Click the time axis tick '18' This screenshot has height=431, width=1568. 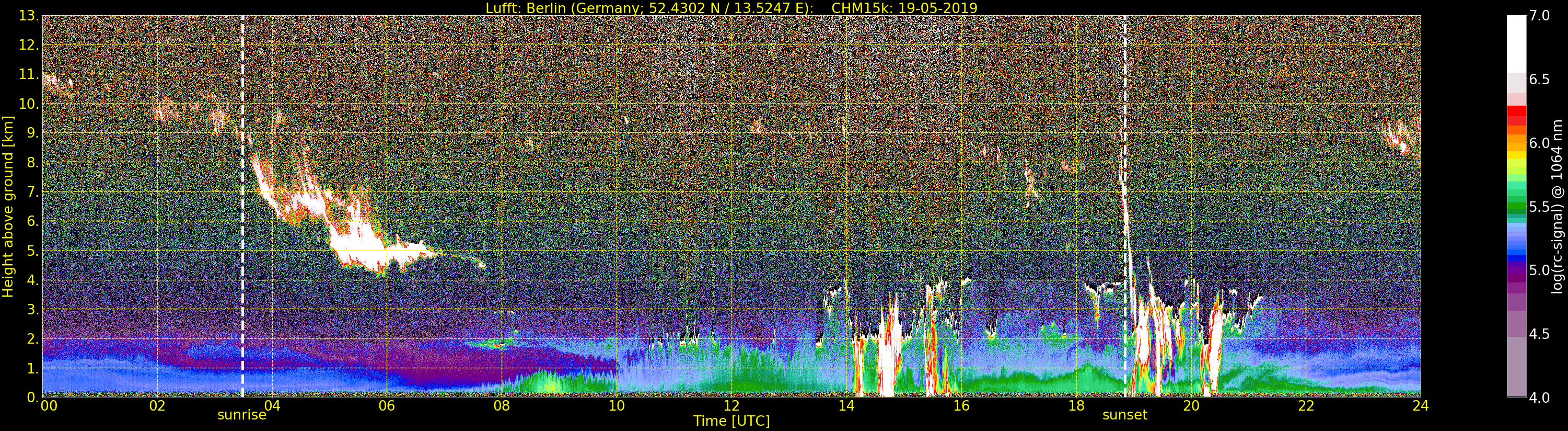[1076, 406]
